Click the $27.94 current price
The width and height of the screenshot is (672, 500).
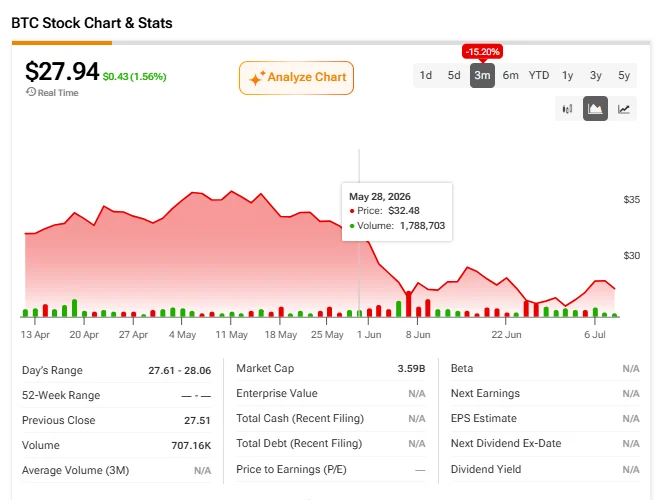(62, 71)
